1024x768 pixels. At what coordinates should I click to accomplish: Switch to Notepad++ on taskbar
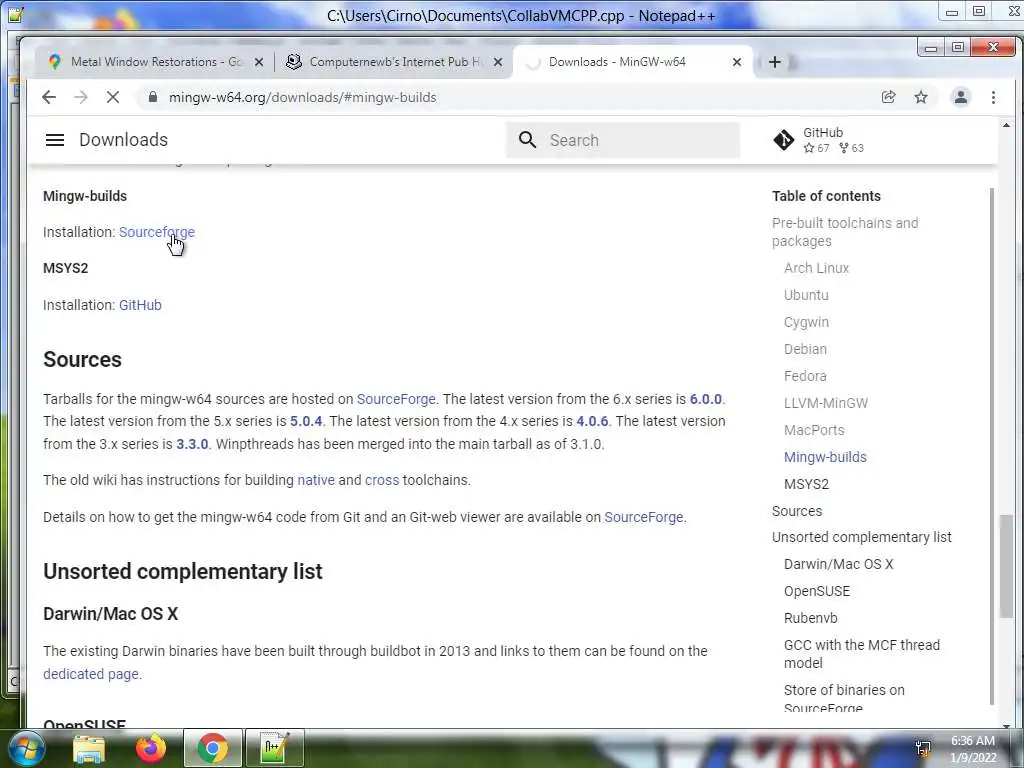(x=274, y=748)
